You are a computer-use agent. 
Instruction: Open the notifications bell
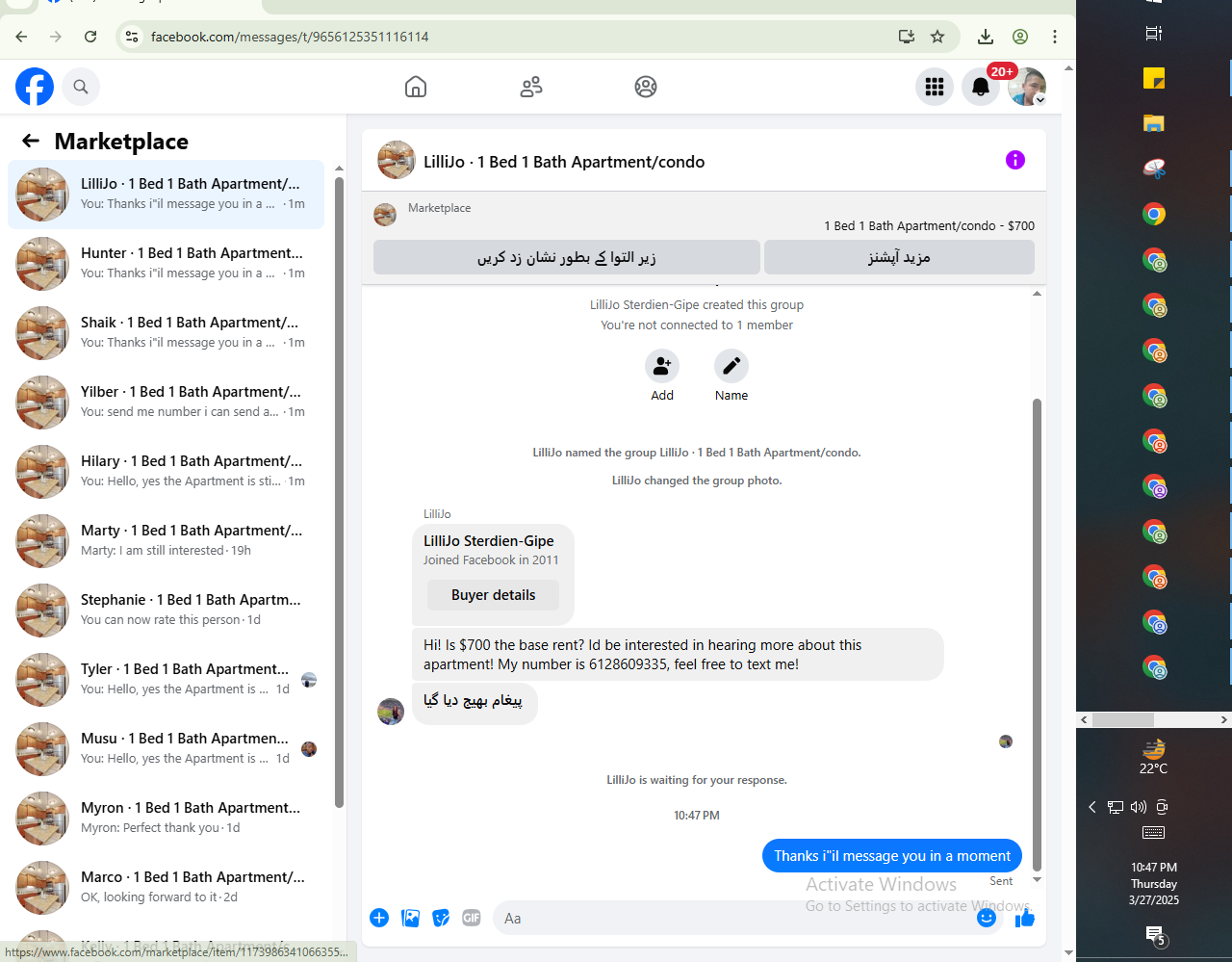click(981, 87)
